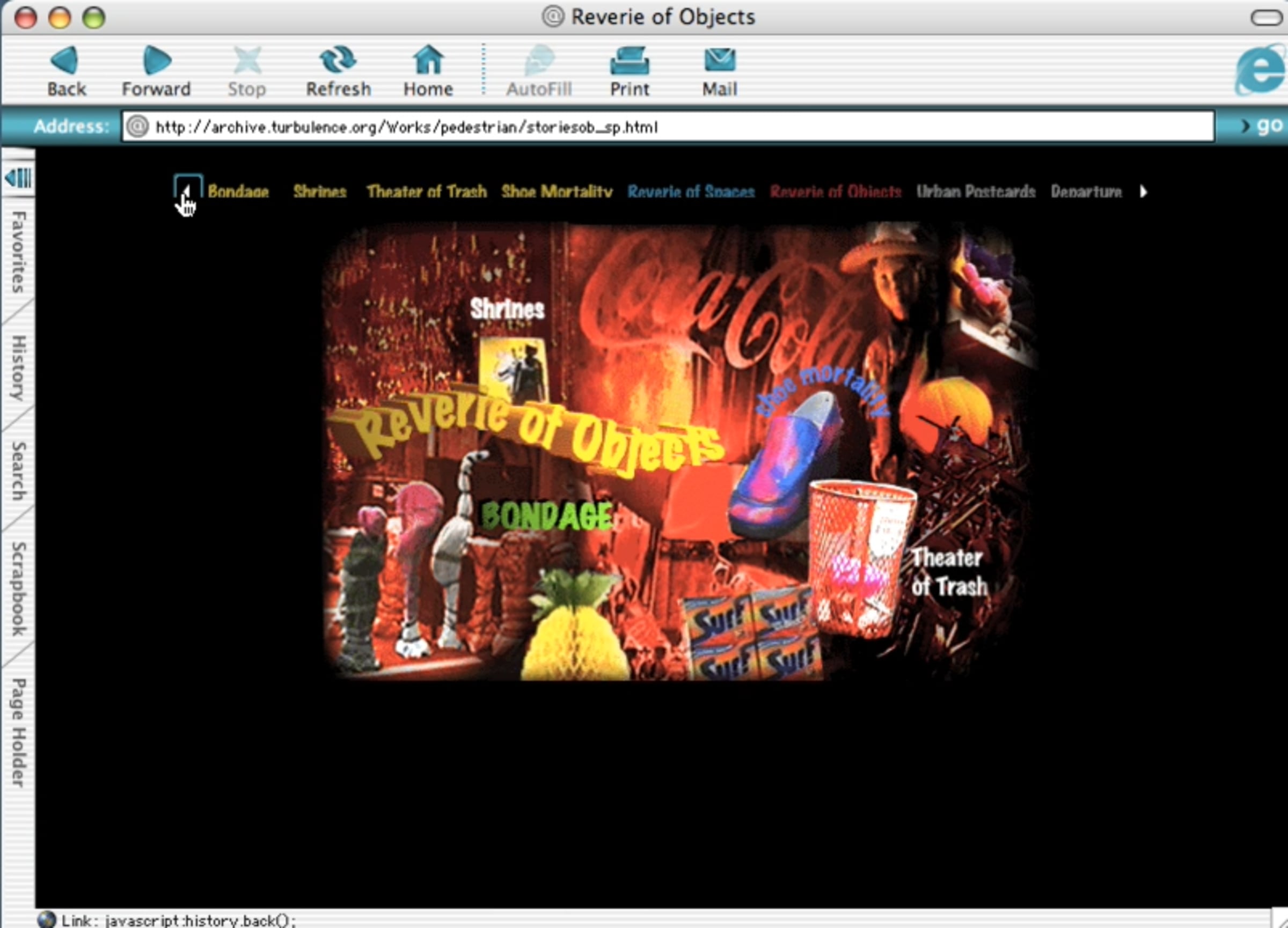Go to the Home page icon
Image resolution: width=1288 pixels, height=928 pixels.
[428, 60]
